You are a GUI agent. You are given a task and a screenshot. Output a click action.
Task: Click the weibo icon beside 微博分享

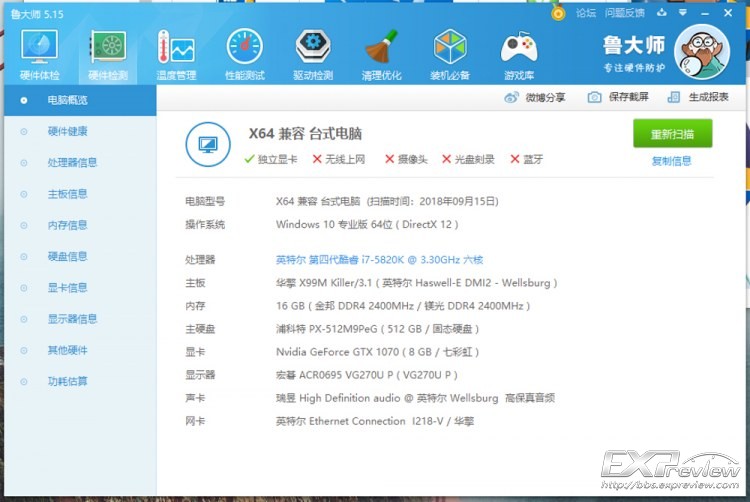511,98
